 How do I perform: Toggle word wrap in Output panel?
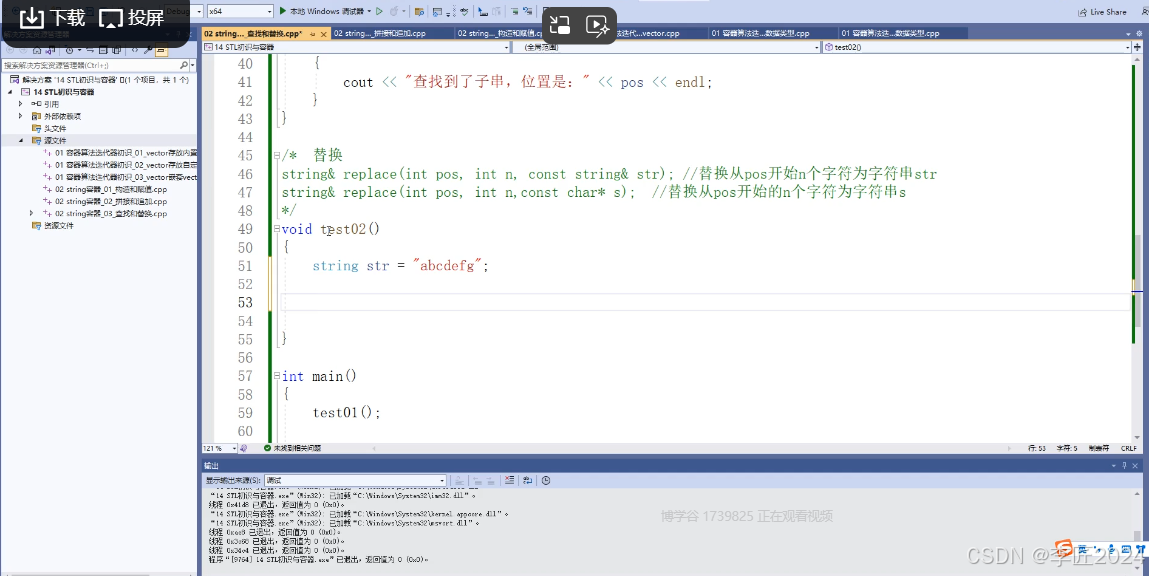527,481
